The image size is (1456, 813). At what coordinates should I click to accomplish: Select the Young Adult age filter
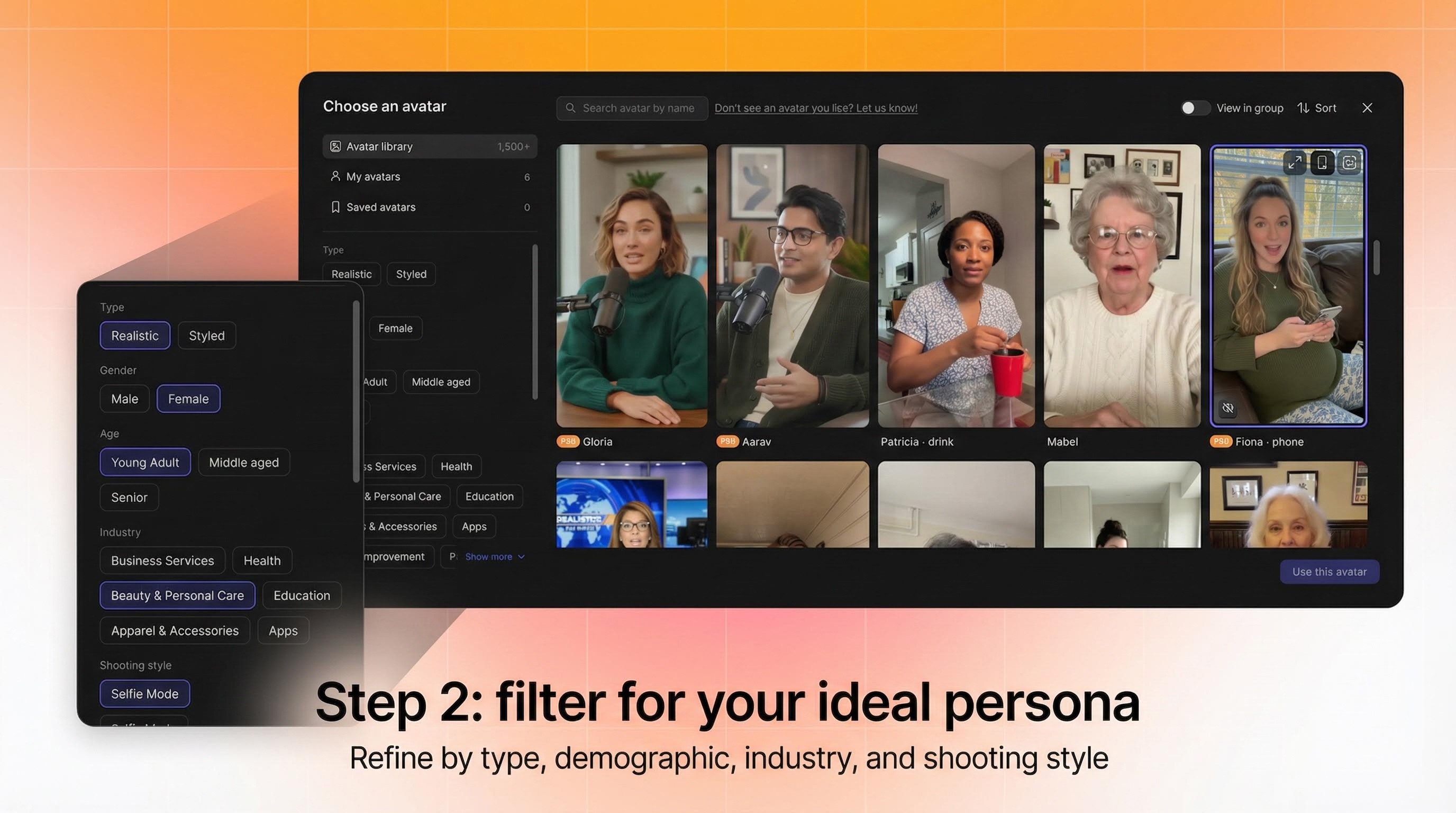click(145, 462)
